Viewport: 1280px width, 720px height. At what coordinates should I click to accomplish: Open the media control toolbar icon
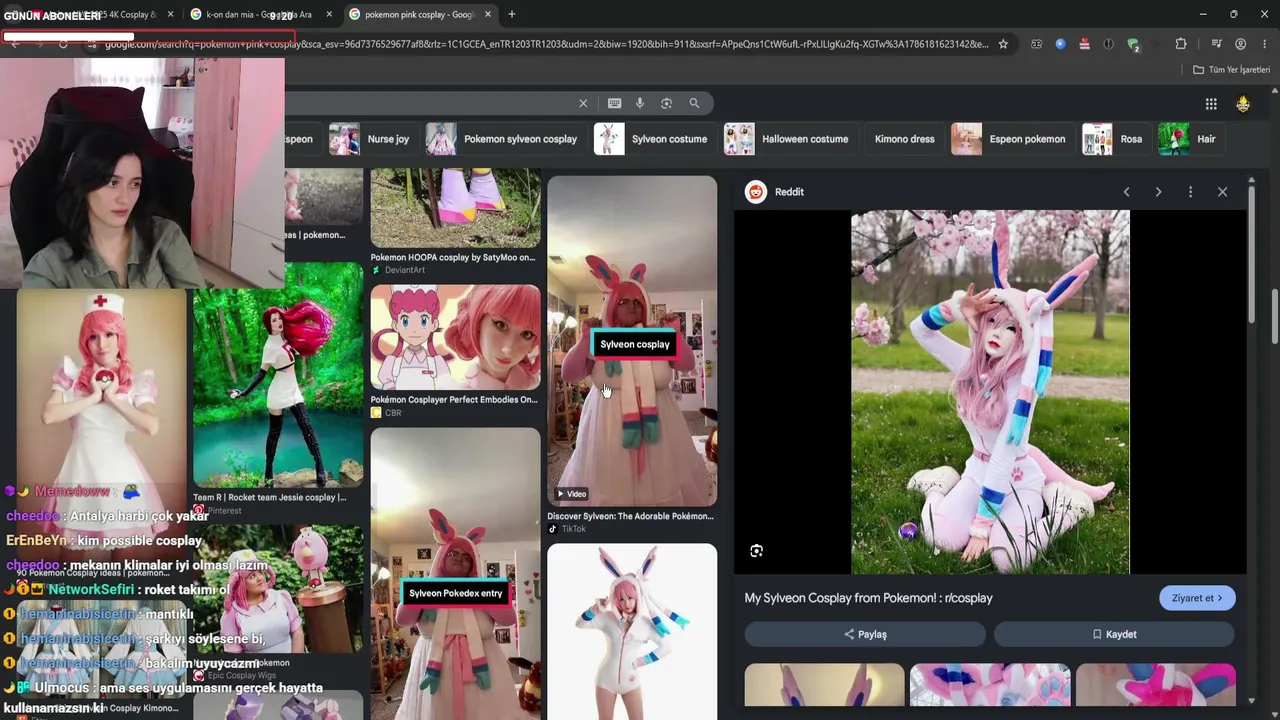(1216, 44)
